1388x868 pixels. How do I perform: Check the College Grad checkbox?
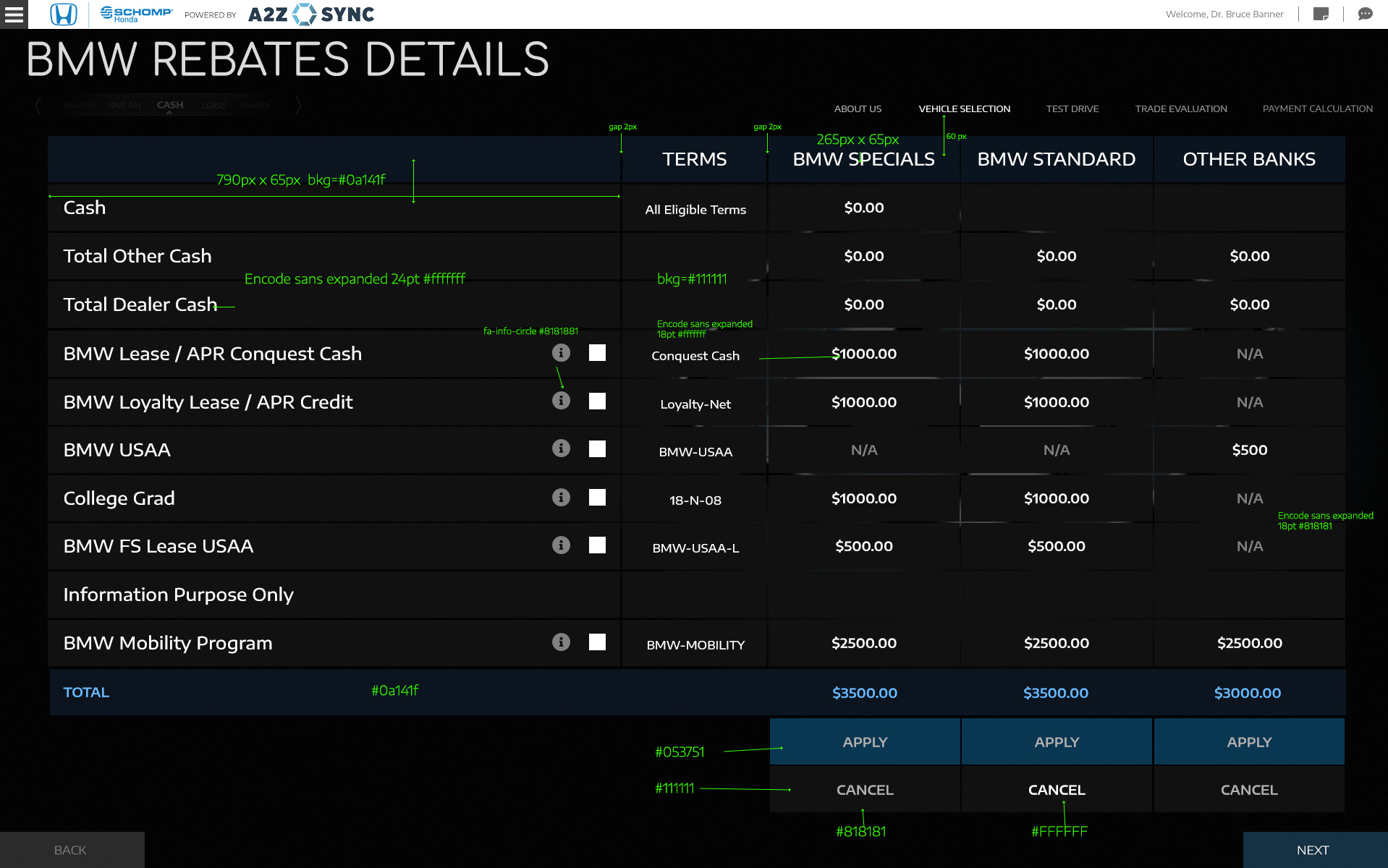coord(597,498)
